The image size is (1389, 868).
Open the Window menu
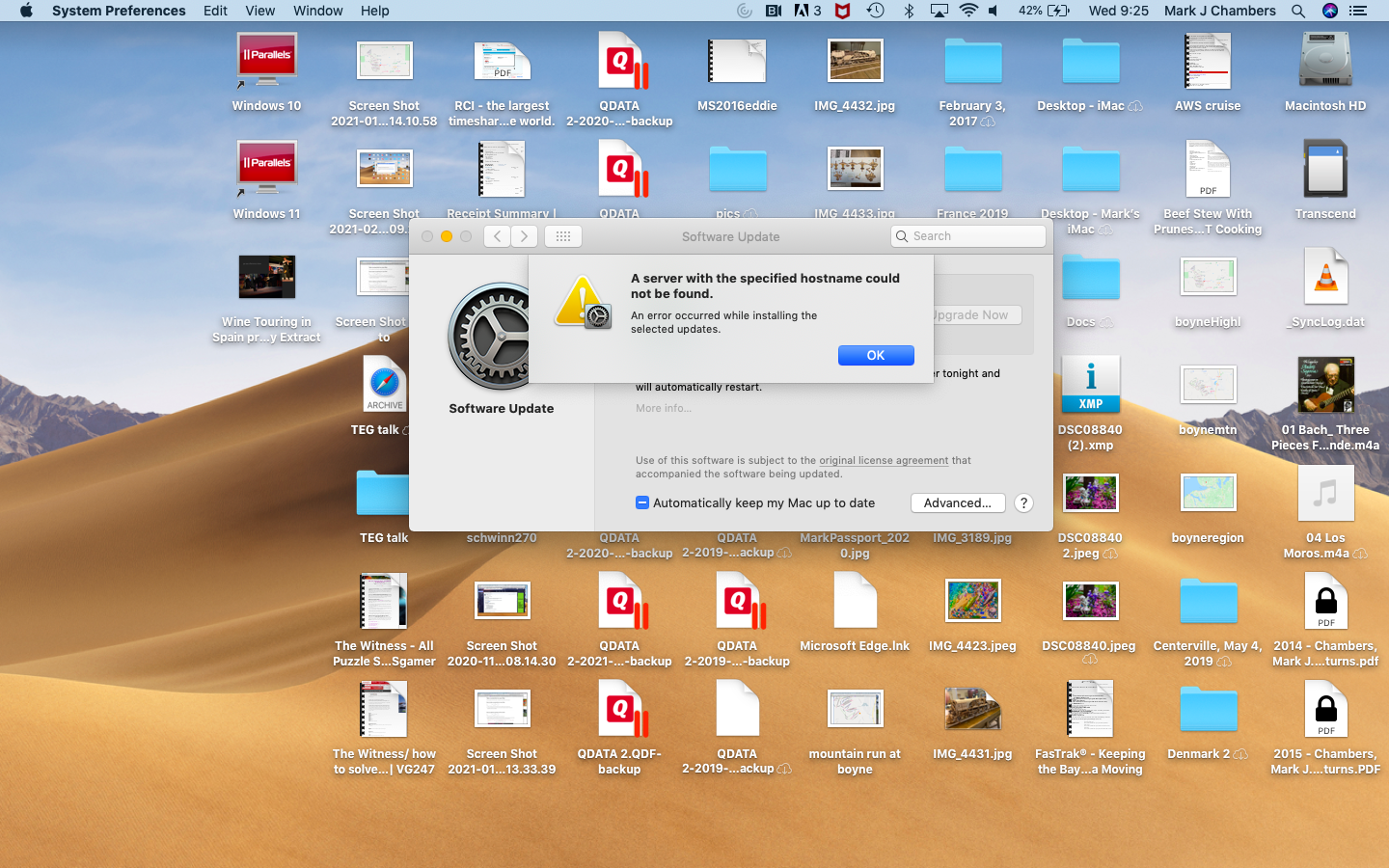(317, 11)
